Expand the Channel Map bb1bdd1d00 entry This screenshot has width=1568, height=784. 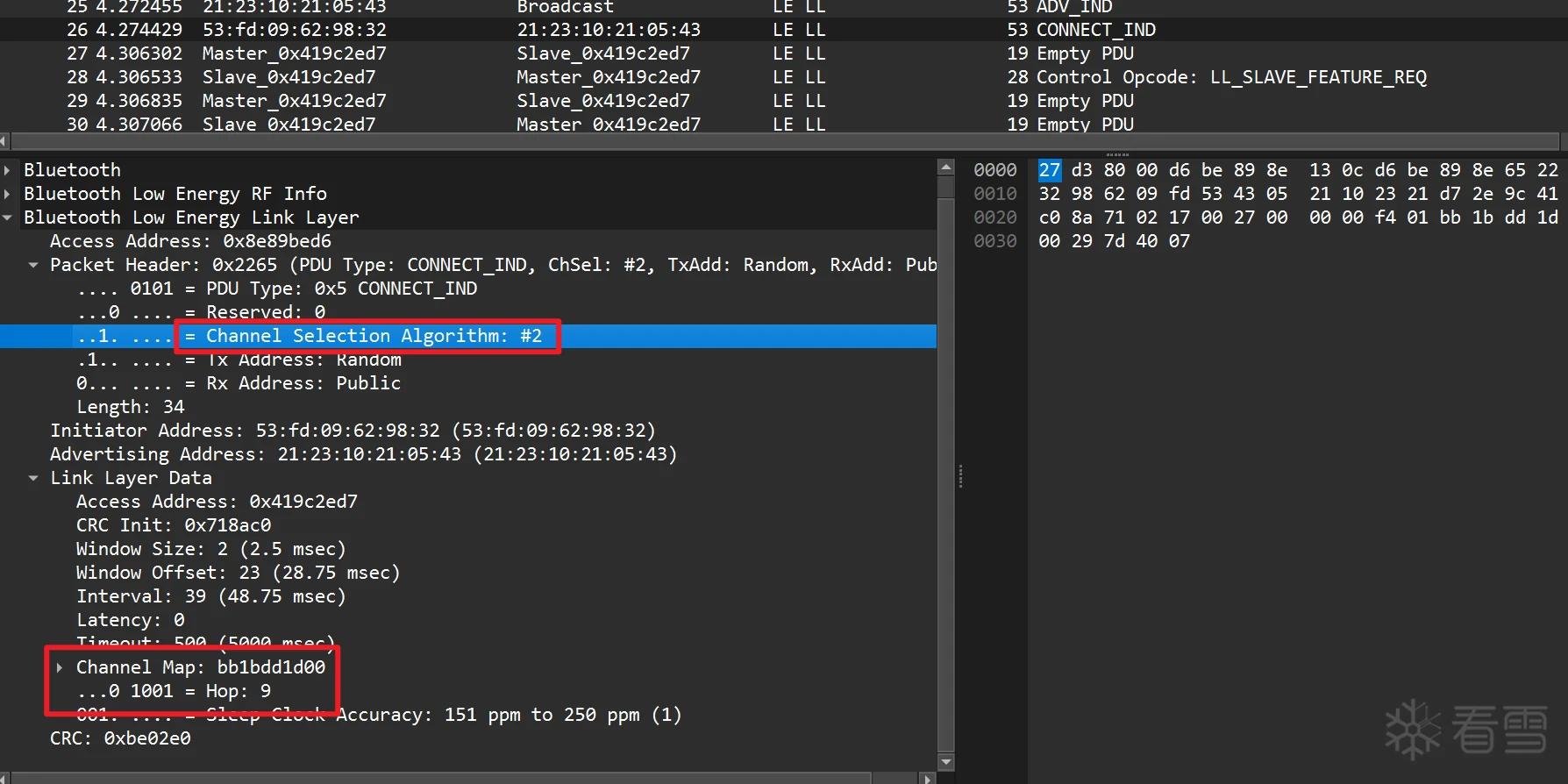tap(60, 667)
